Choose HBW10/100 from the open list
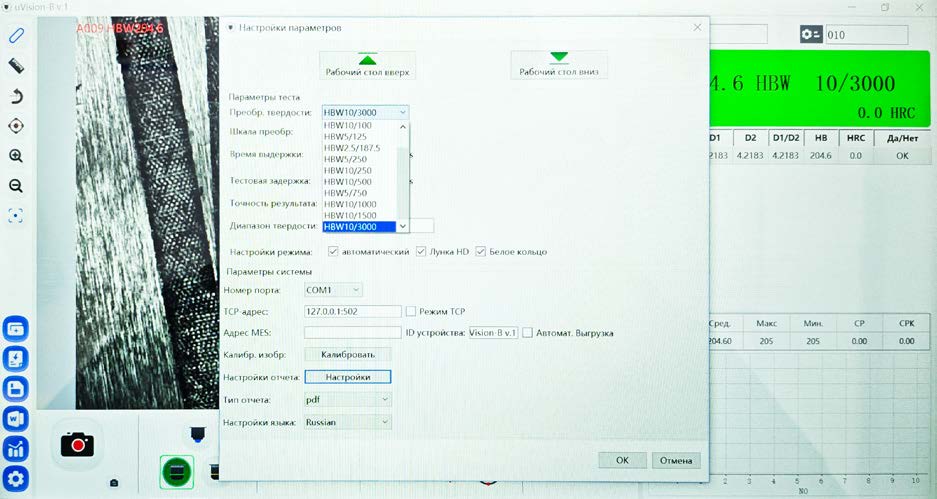The image size is (937, 499). [x=359, y=125]
